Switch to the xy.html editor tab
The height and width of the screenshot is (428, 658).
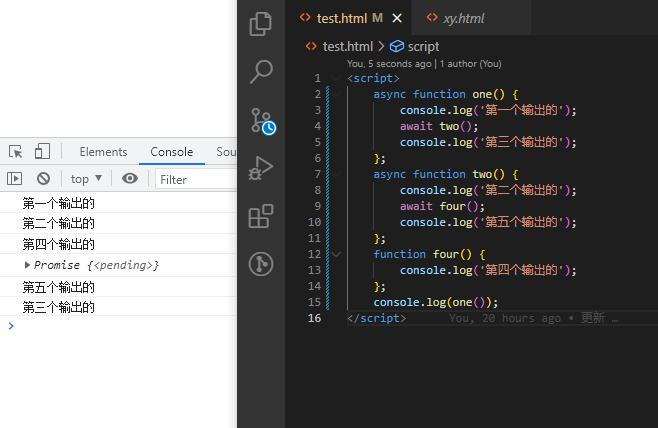[x=463, y=18]
